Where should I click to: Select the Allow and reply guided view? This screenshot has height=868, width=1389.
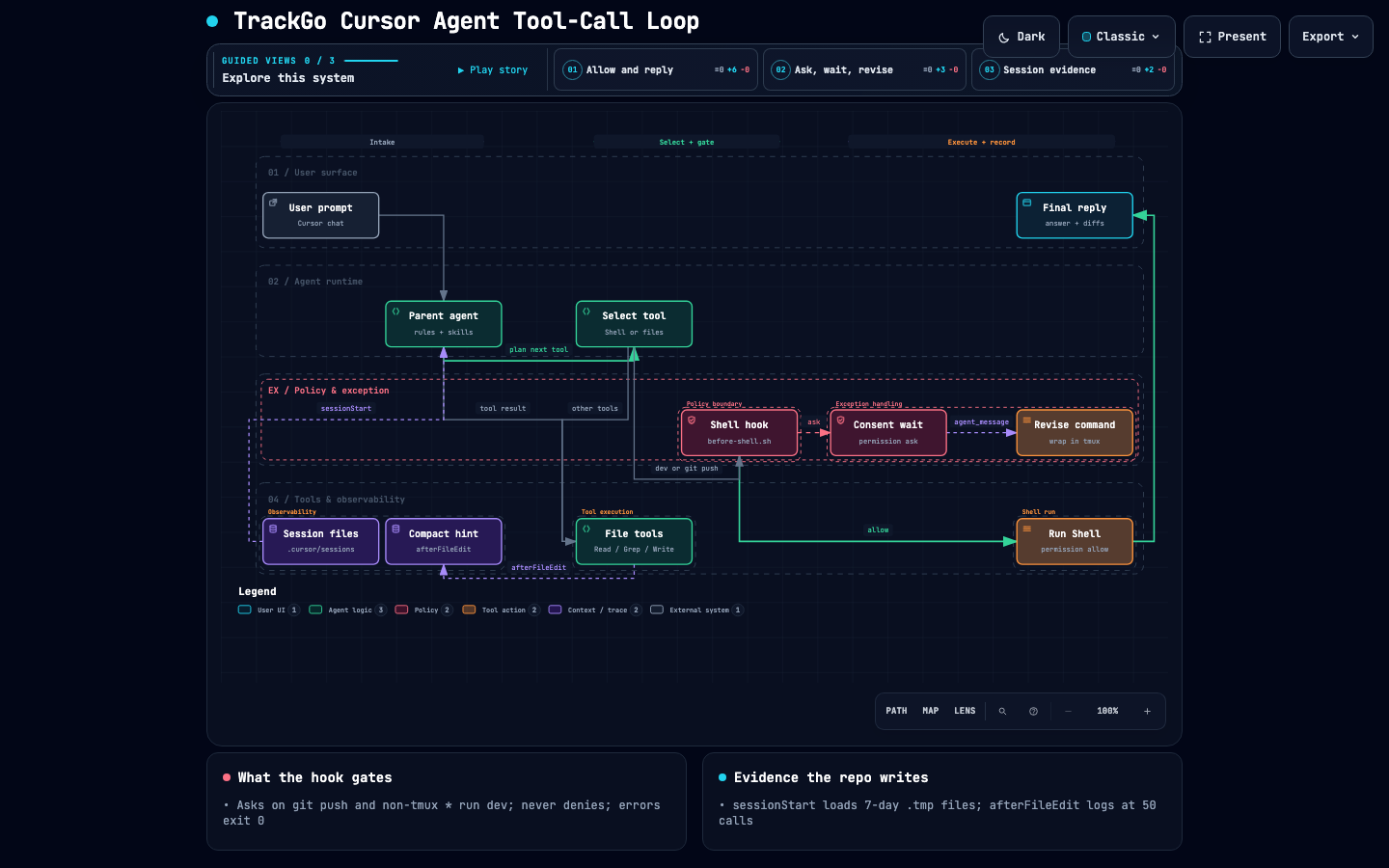pyautogui.click(x=658, y=70)
